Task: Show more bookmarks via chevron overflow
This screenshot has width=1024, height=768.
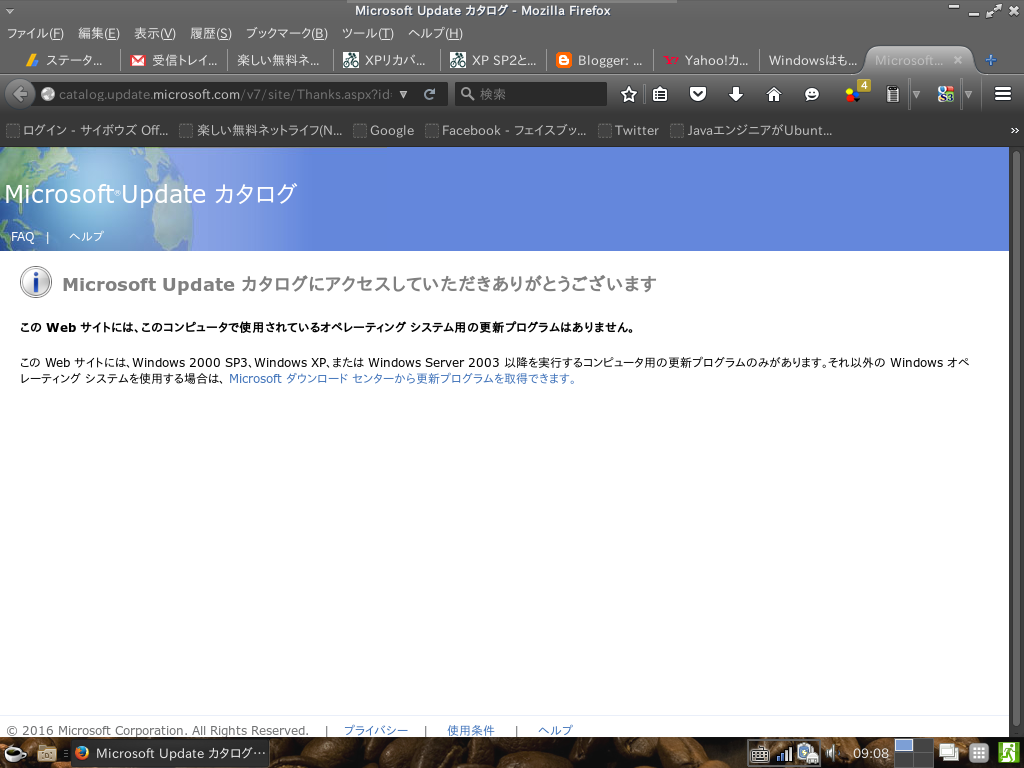Action: coord(1015,131)
